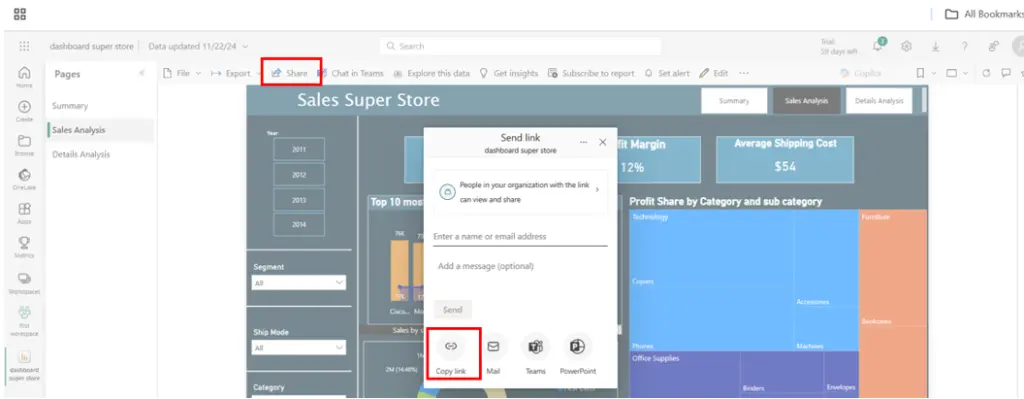This screenshot has width=1024, height=399.
Task: Open more options ellipsis in Send link dialog
Action: tap(583, 142)
